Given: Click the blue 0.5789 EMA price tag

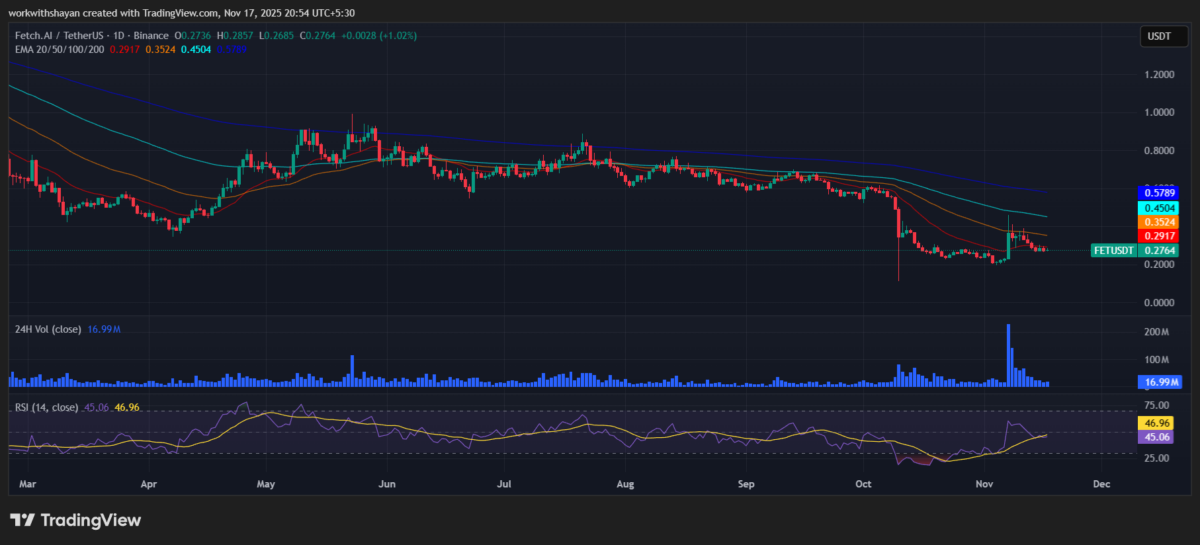Looking at the screenshot, I should click(x=1160, y=191).
